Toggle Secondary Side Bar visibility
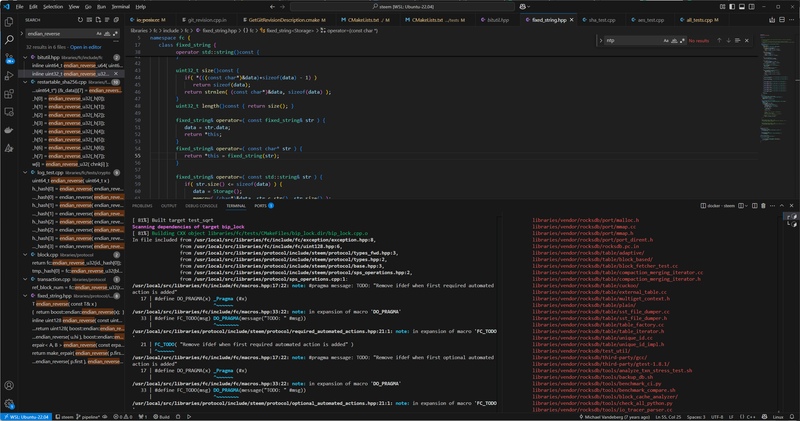This screenshot has width=800, height=421. (752, 7)
